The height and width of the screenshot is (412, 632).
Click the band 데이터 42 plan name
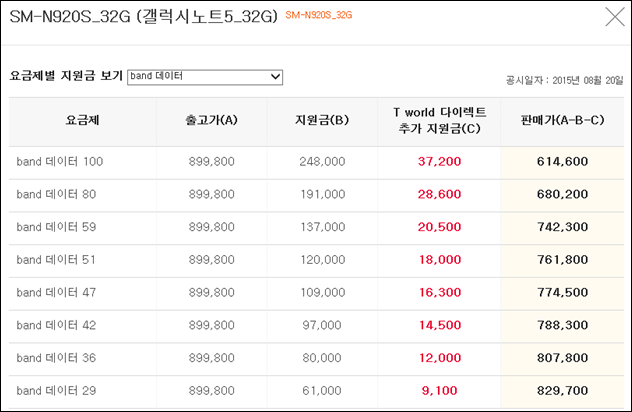(x=56, y=325)
